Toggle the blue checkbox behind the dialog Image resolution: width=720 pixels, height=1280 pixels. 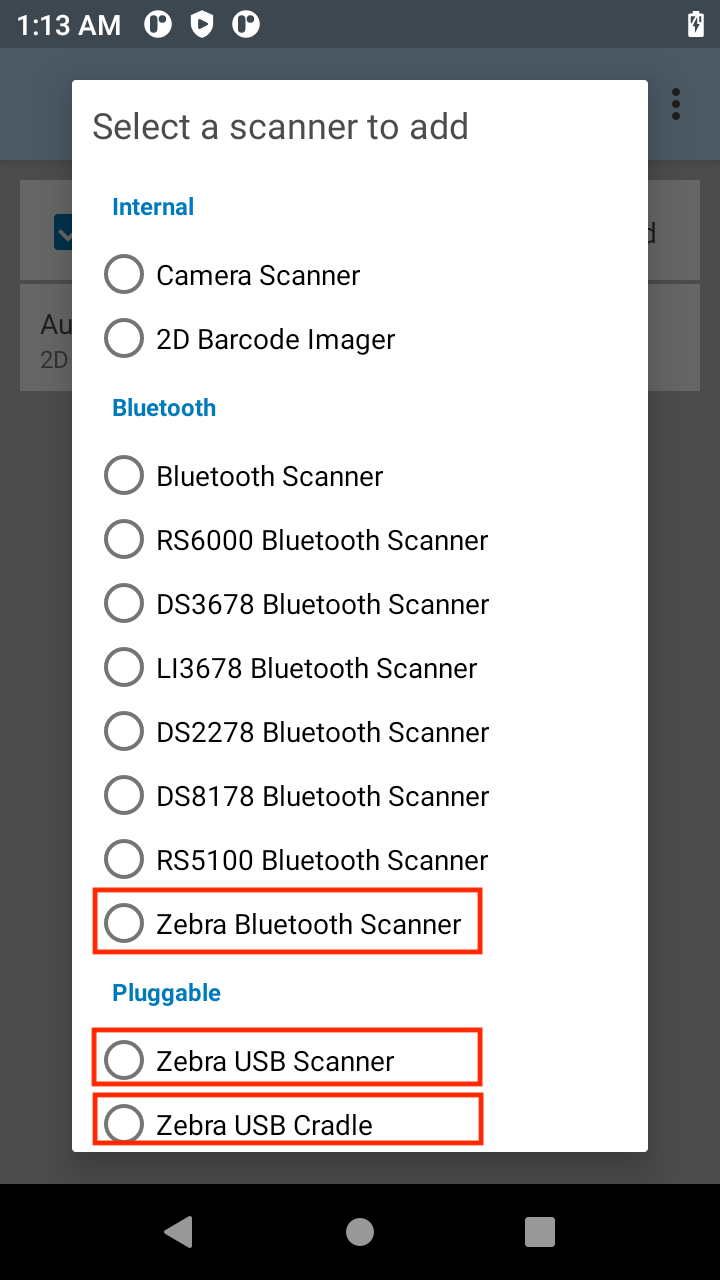62,233
